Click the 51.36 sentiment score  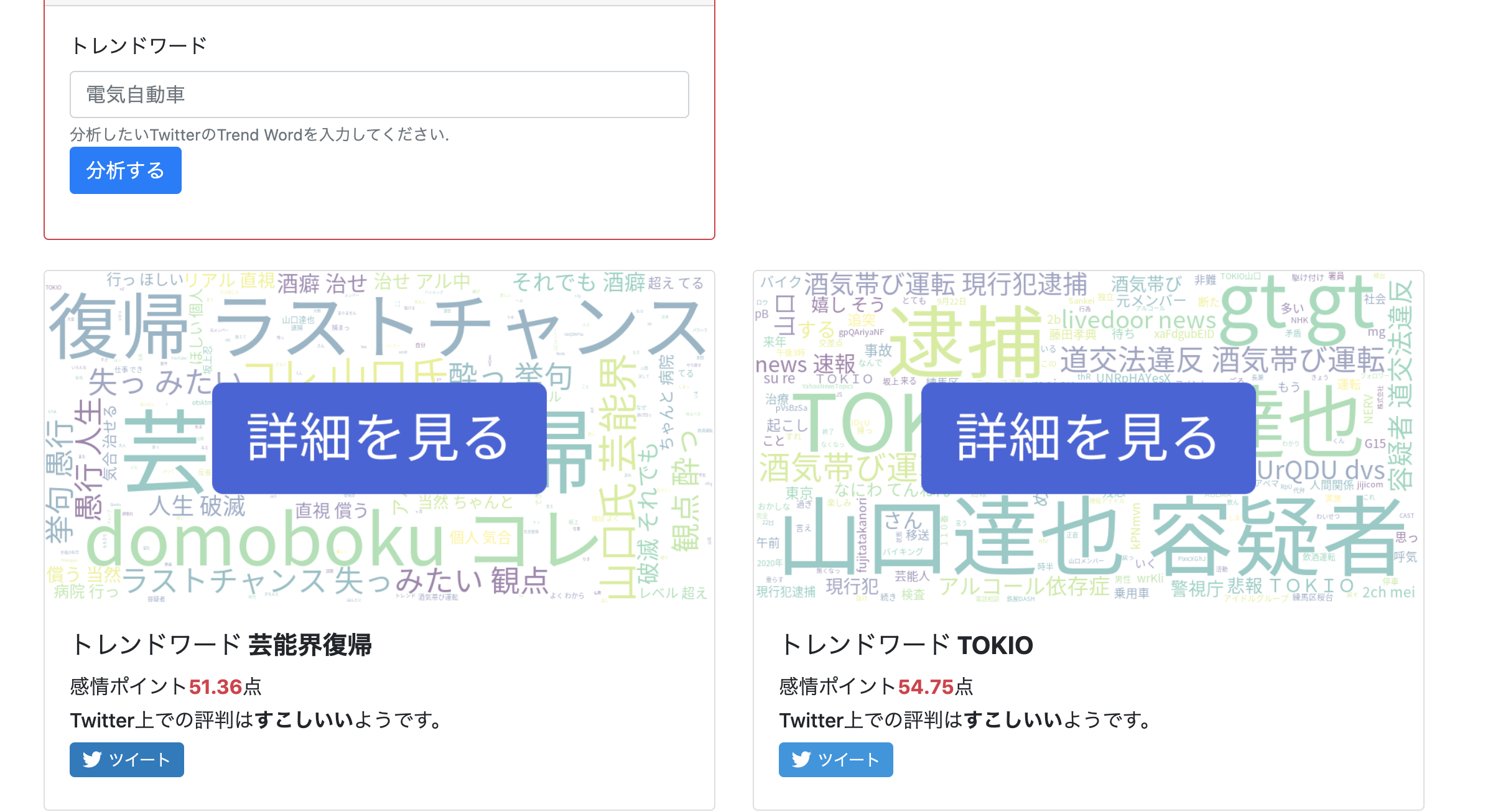215,686
